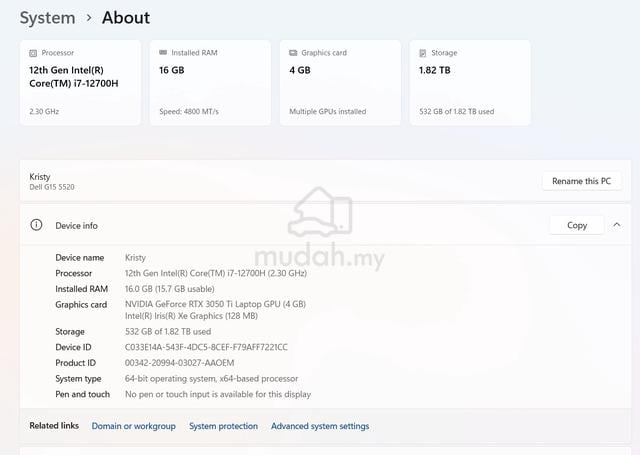This screenshot has height=455, width=640.
Task: Select the 1.82 TB Storage card
Action: coord(470,82)
